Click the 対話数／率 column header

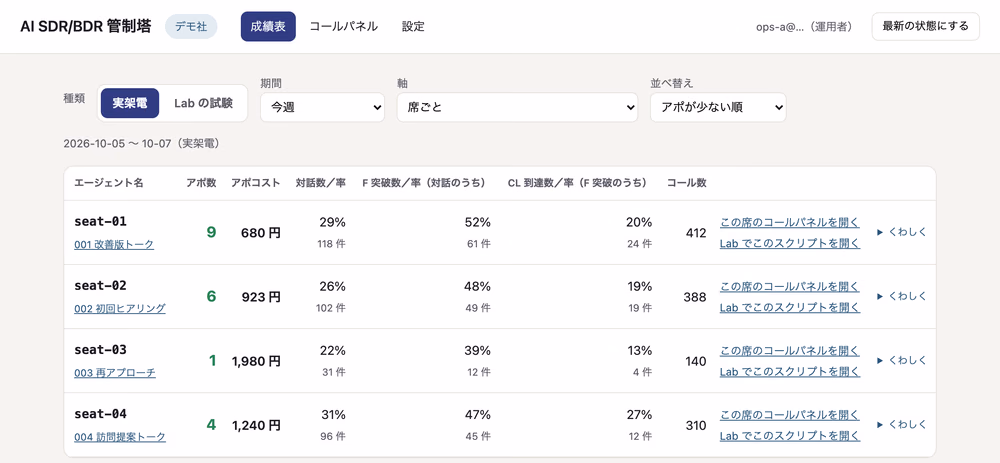[320, 183]
